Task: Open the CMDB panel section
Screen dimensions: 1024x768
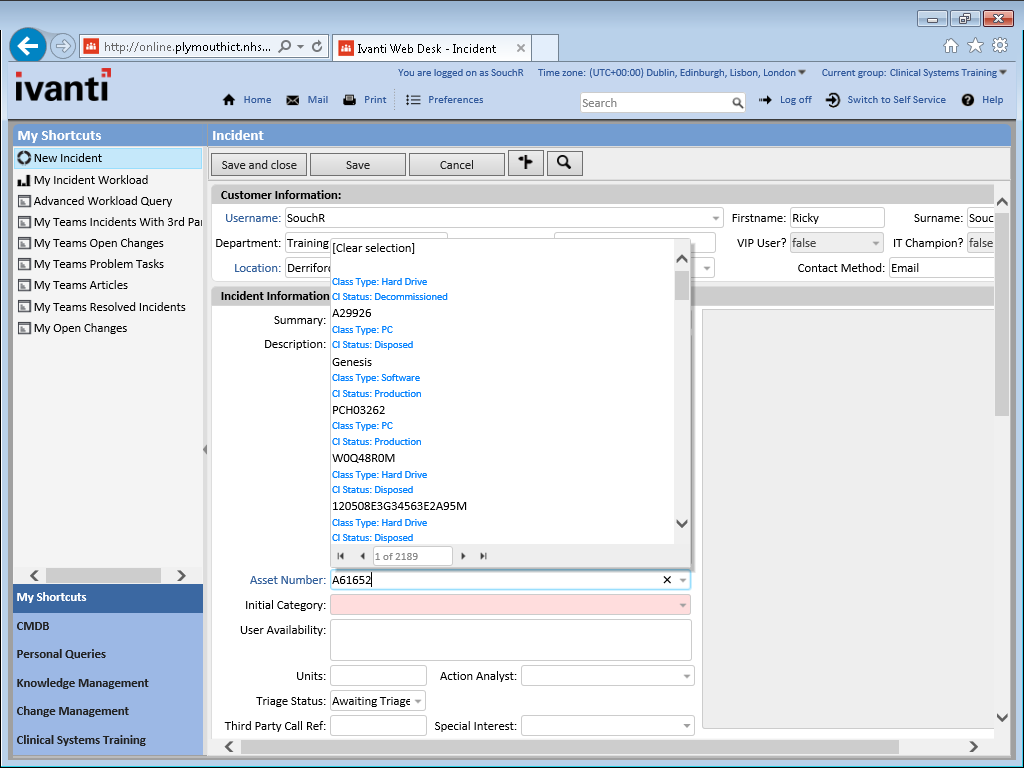Action: (x=108, y=626)
